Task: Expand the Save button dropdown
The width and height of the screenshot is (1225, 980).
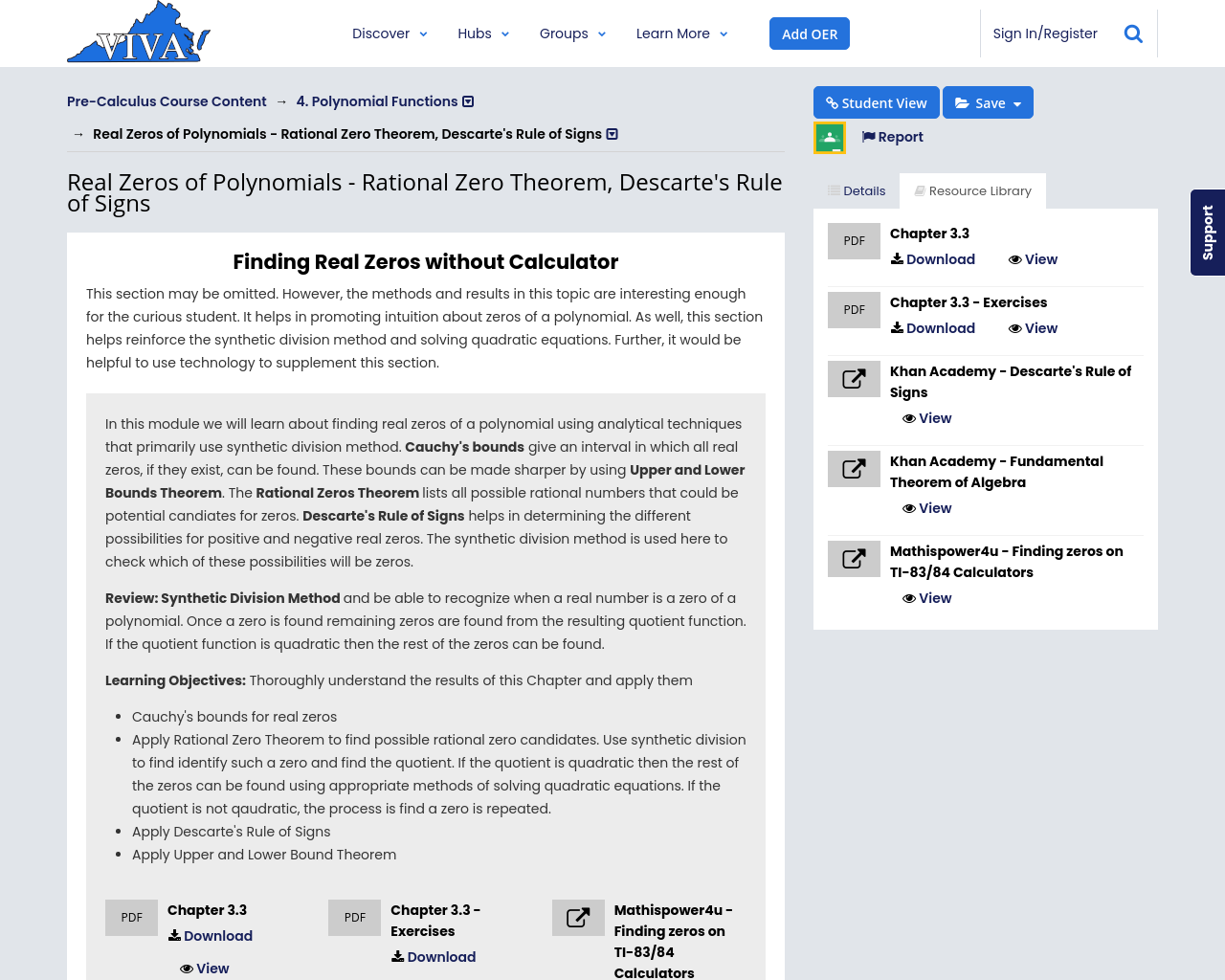Action: click(1017, 103)
